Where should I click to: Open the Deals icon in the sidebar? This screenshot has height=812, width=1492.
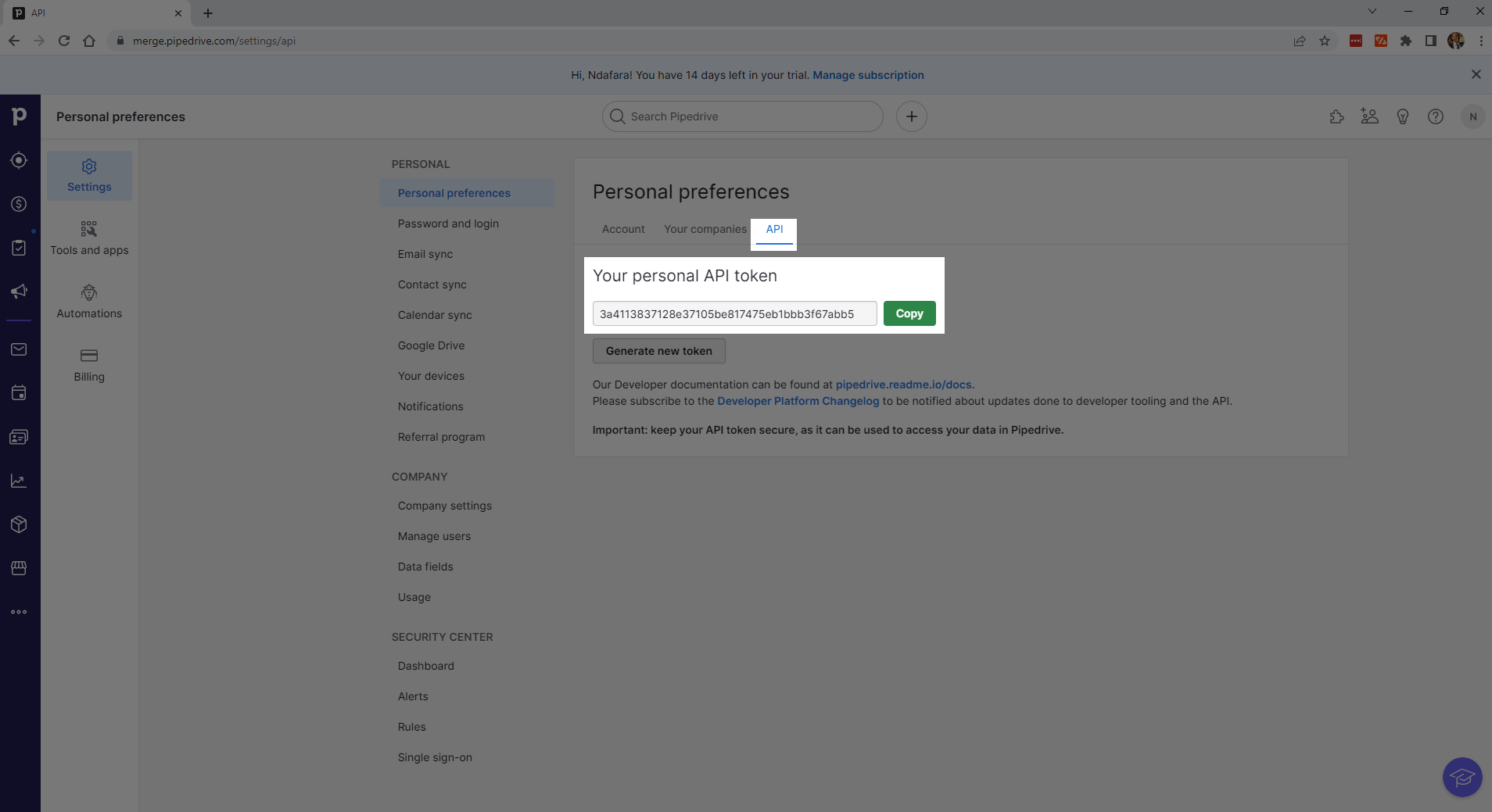point(18,204)
